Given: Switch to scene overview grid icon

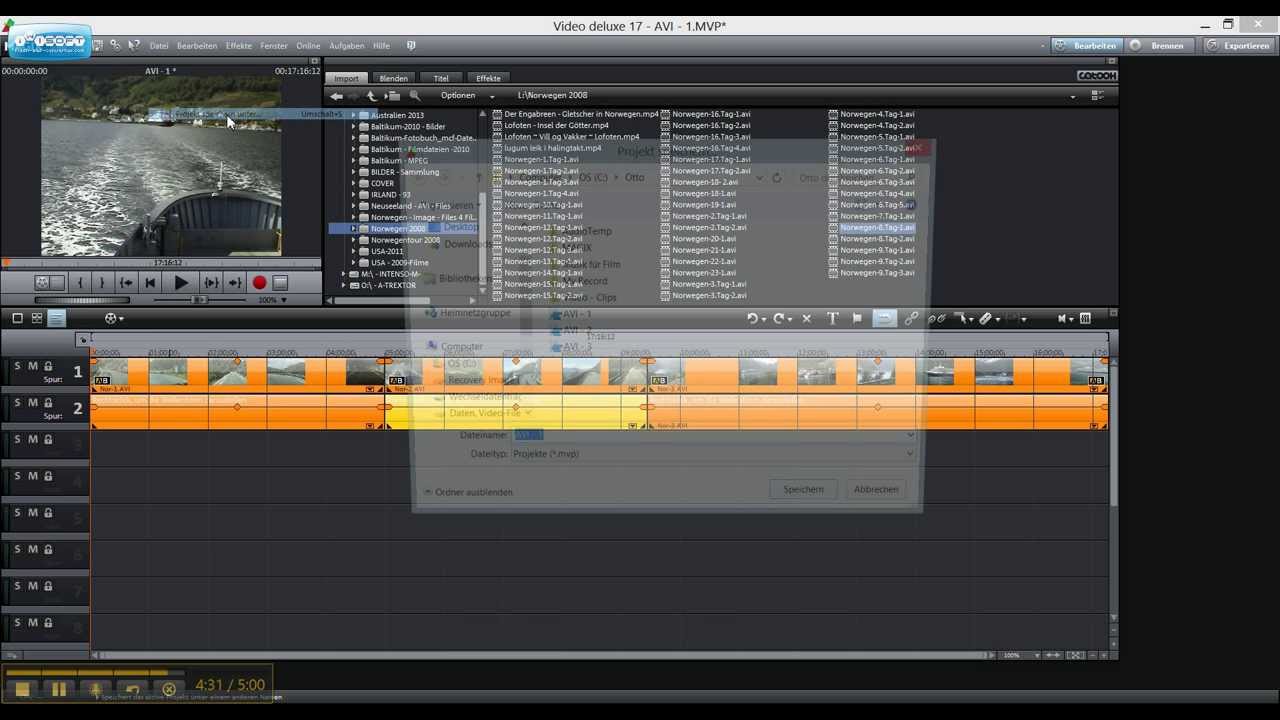Looking at the screenshot, I should (x=37, y=318).
